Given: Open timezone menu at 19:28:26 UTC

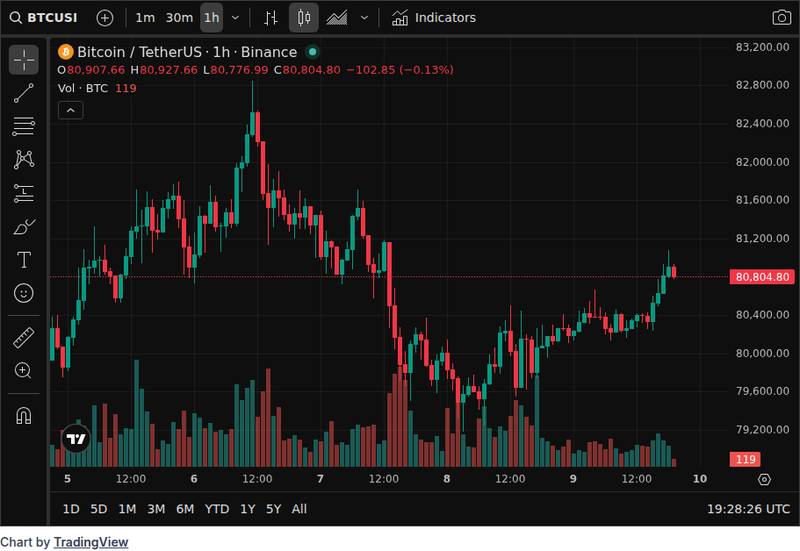Looking at the screenshot, I should coord(748,509).
